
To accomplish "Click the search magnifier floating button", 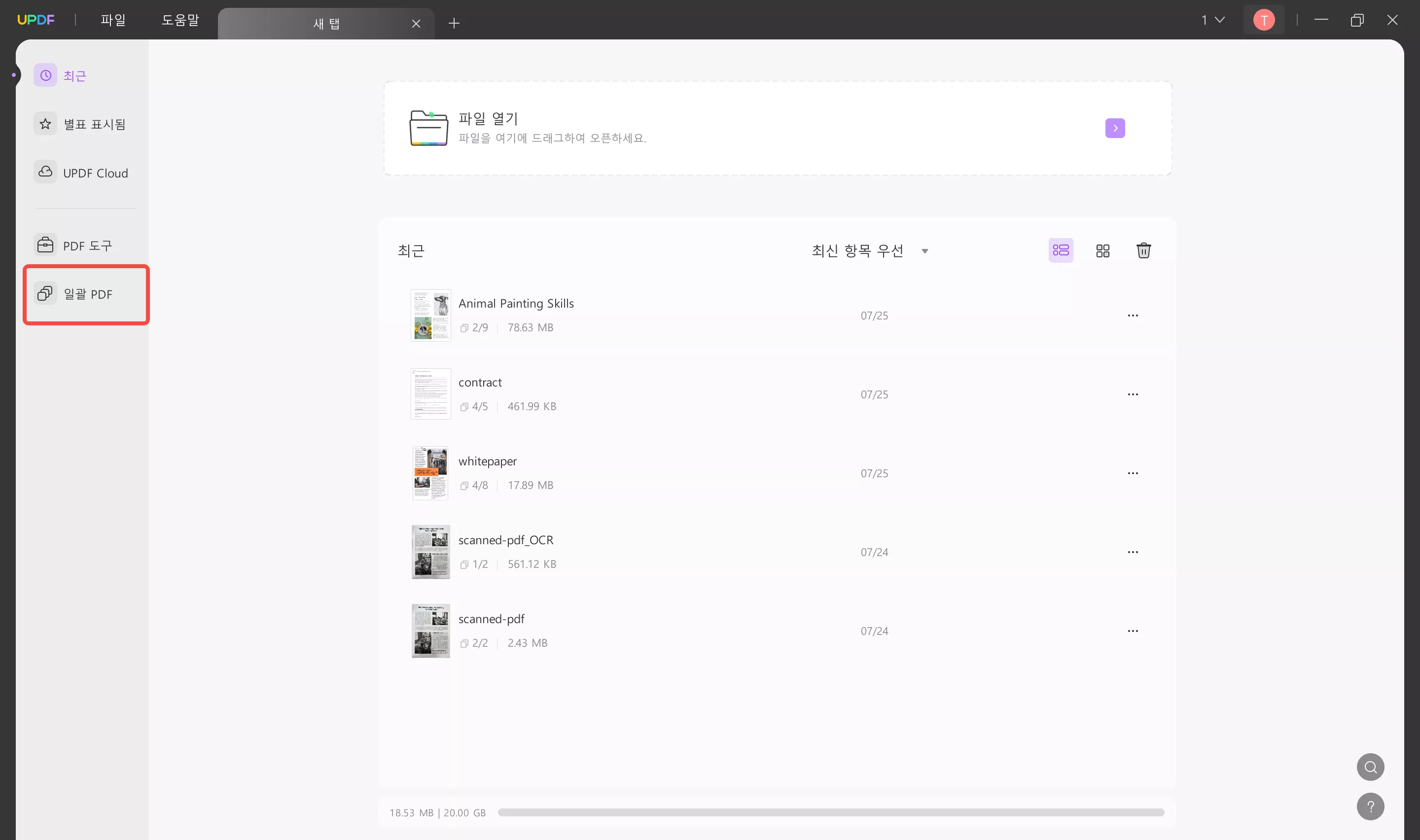I will point(1370,767).
